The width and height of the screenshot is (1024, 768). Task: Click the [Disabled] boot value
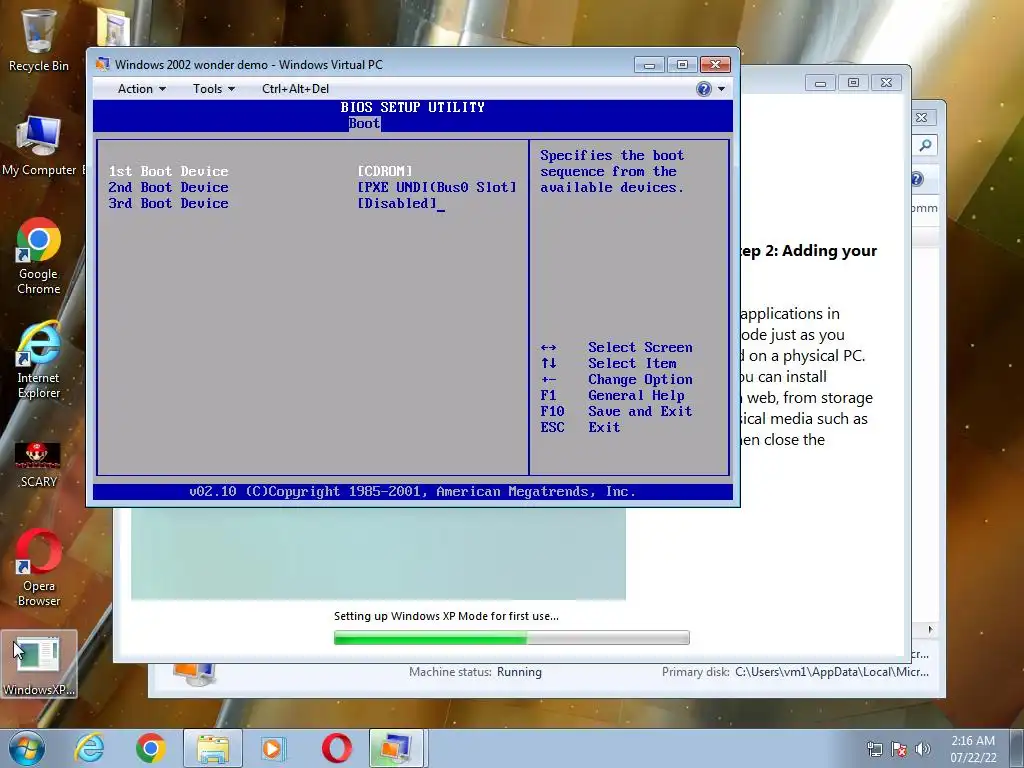[x=397, y=203]
